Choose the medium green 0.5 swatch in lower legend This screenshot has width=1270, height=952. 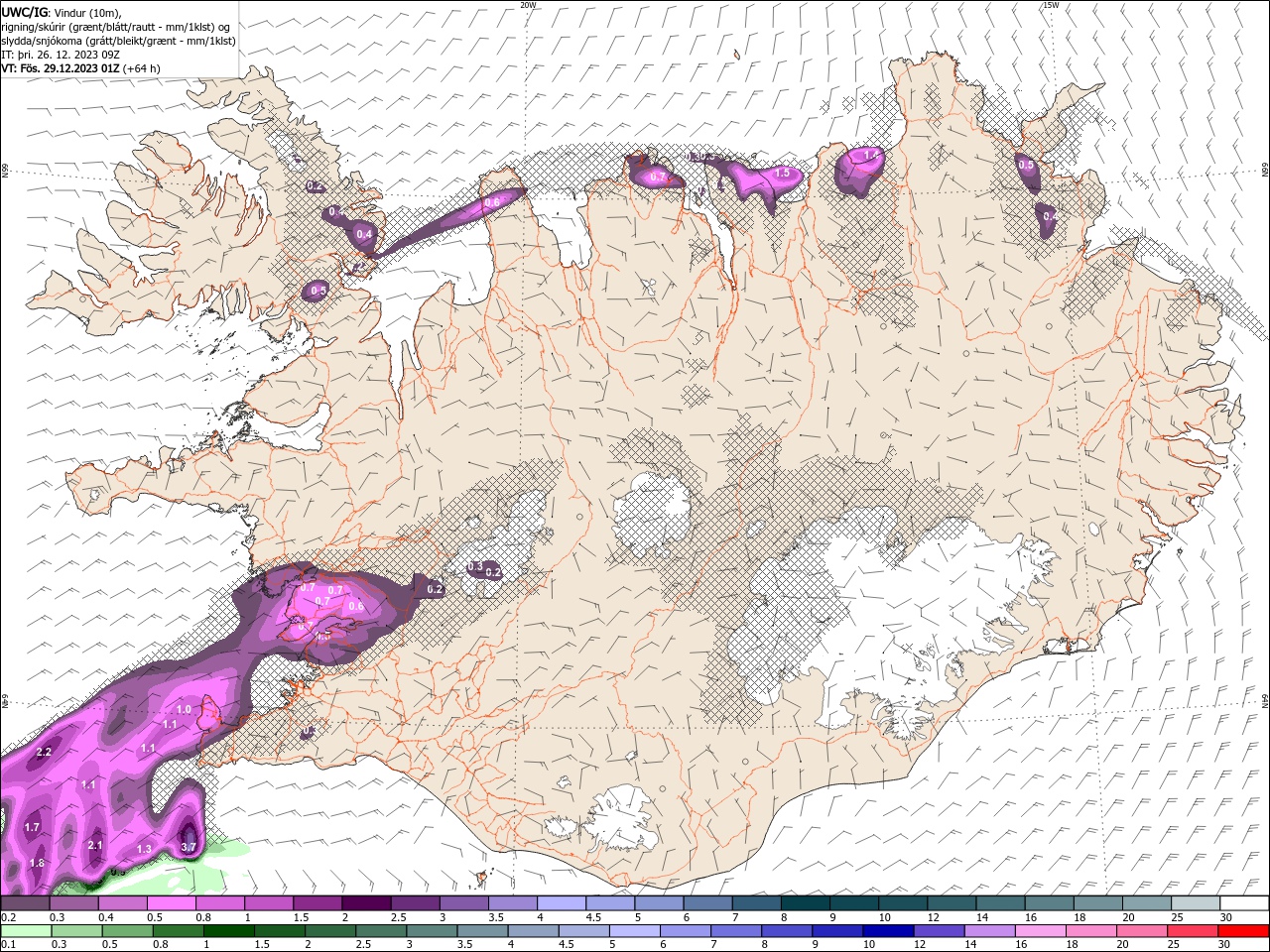[x=127, y=931]
